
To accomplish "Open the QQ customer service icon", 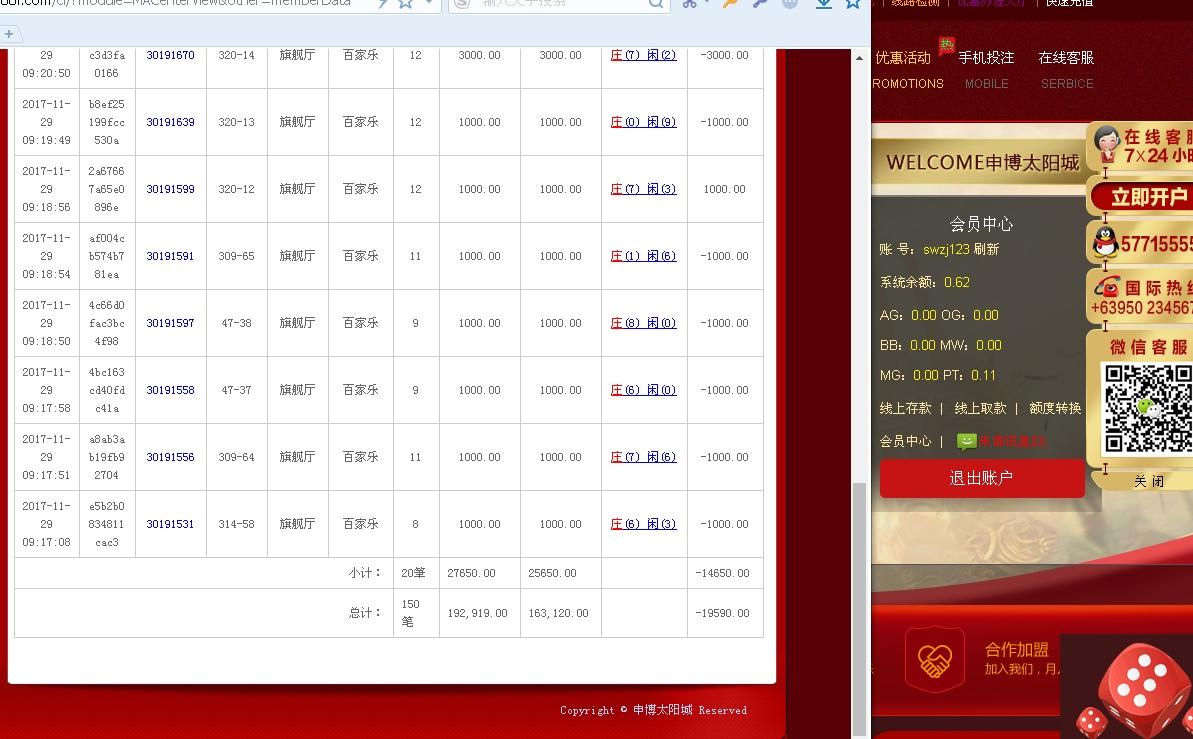I will [1105, 242].
